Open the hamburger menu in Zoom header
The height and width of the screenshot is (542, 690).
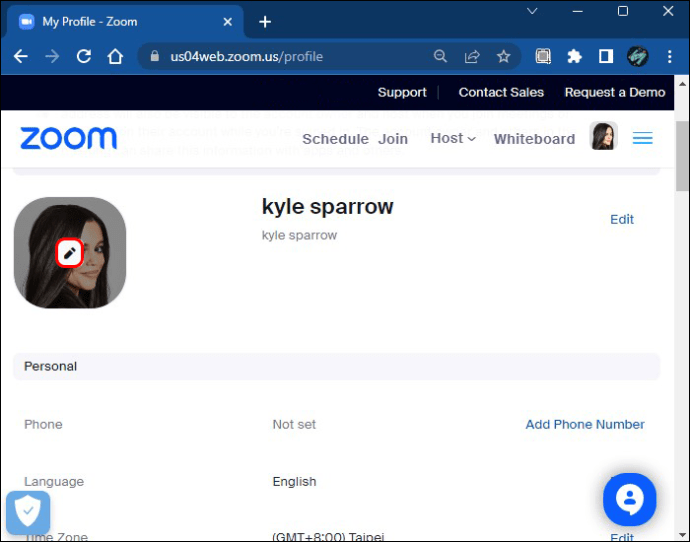(642, 139)
